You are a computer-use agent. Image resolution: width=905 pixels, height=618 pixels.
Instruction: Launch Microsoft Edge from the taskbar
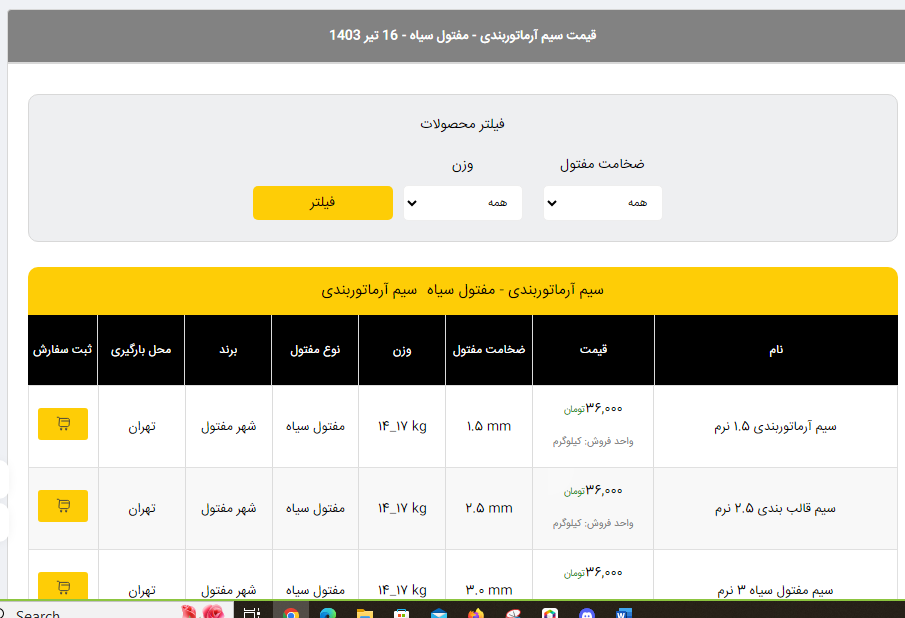(x=328, y=612)
